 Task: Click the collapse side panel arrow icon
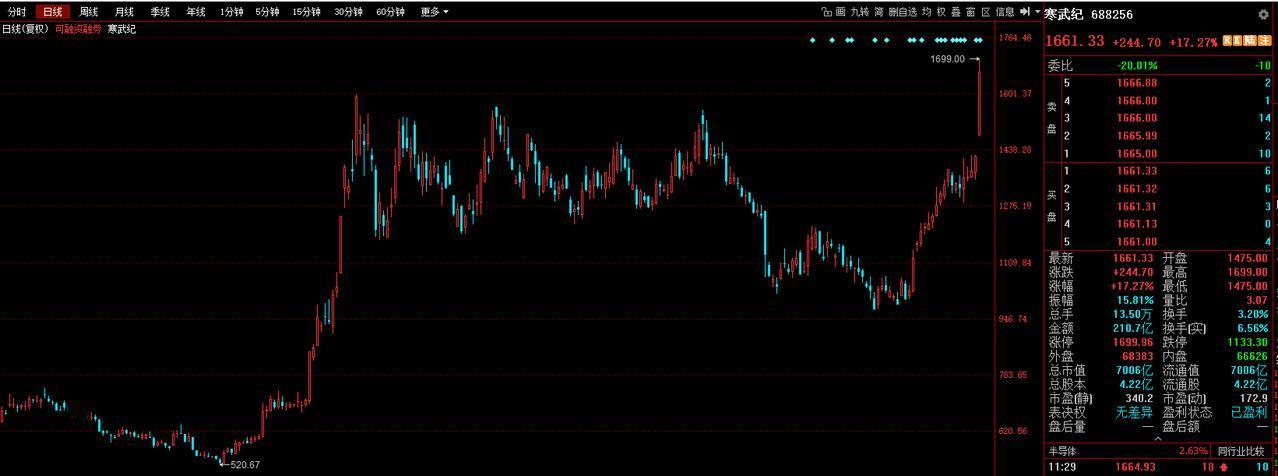[x=1024, y=12]
